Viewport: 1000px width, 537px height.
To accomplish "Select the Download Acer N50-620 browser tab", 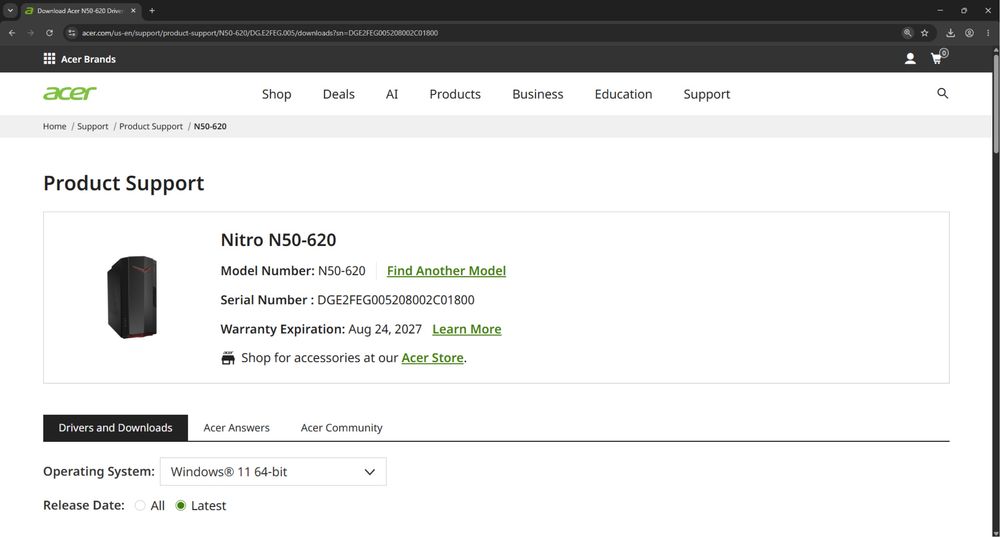I will coord(79,11).
